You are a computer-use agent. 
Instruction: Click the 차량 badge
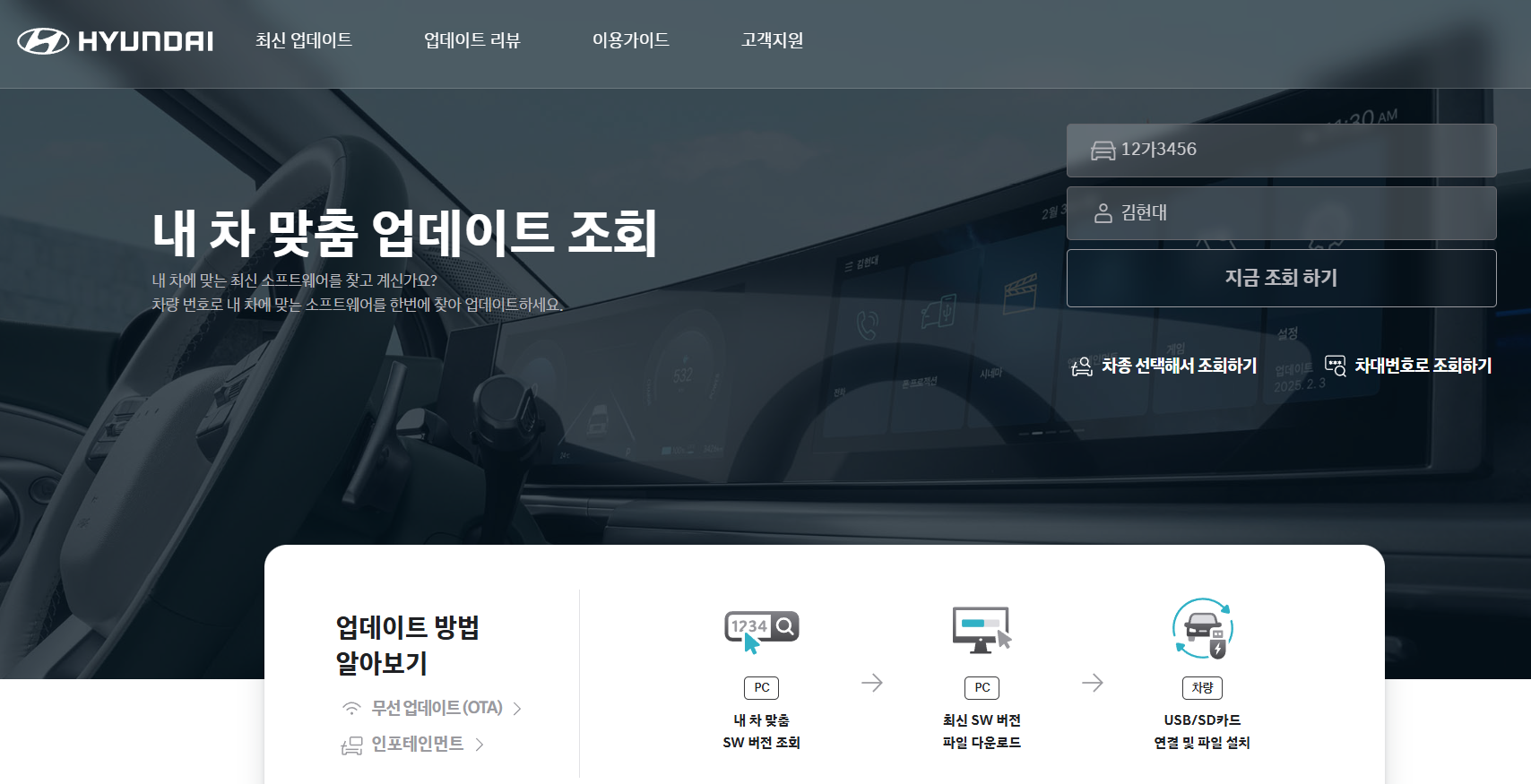point(1202,687)
